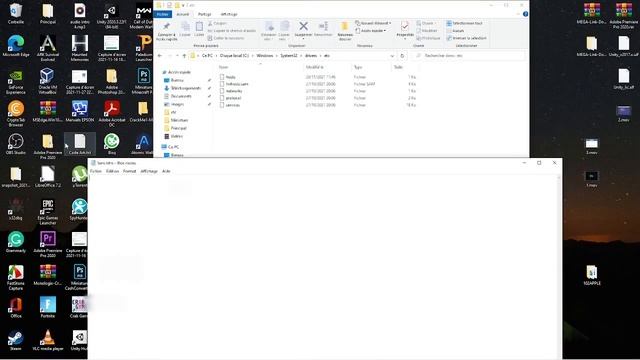Click Inverser la sélection
This screenshot has height=360, width=640.
pyautogui.click(x=466, y=38)
